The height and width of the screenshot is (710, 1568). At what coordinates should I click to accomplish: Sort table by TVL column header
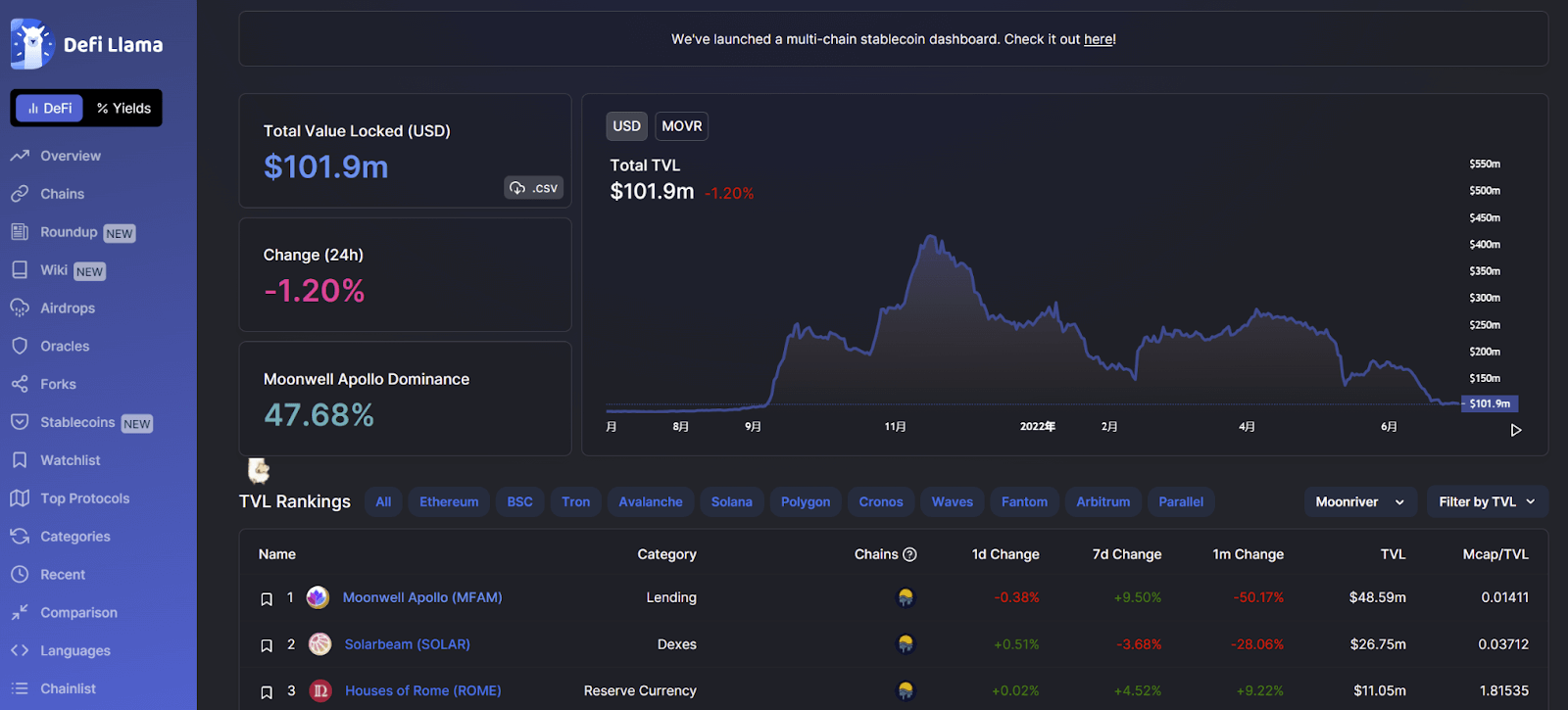(x=1394, y=554)
